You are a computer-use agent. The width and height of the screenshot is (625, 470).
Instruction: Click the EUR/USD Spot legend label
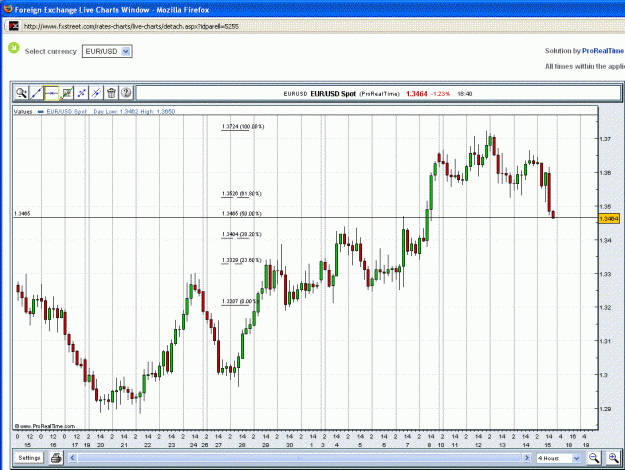67,112
